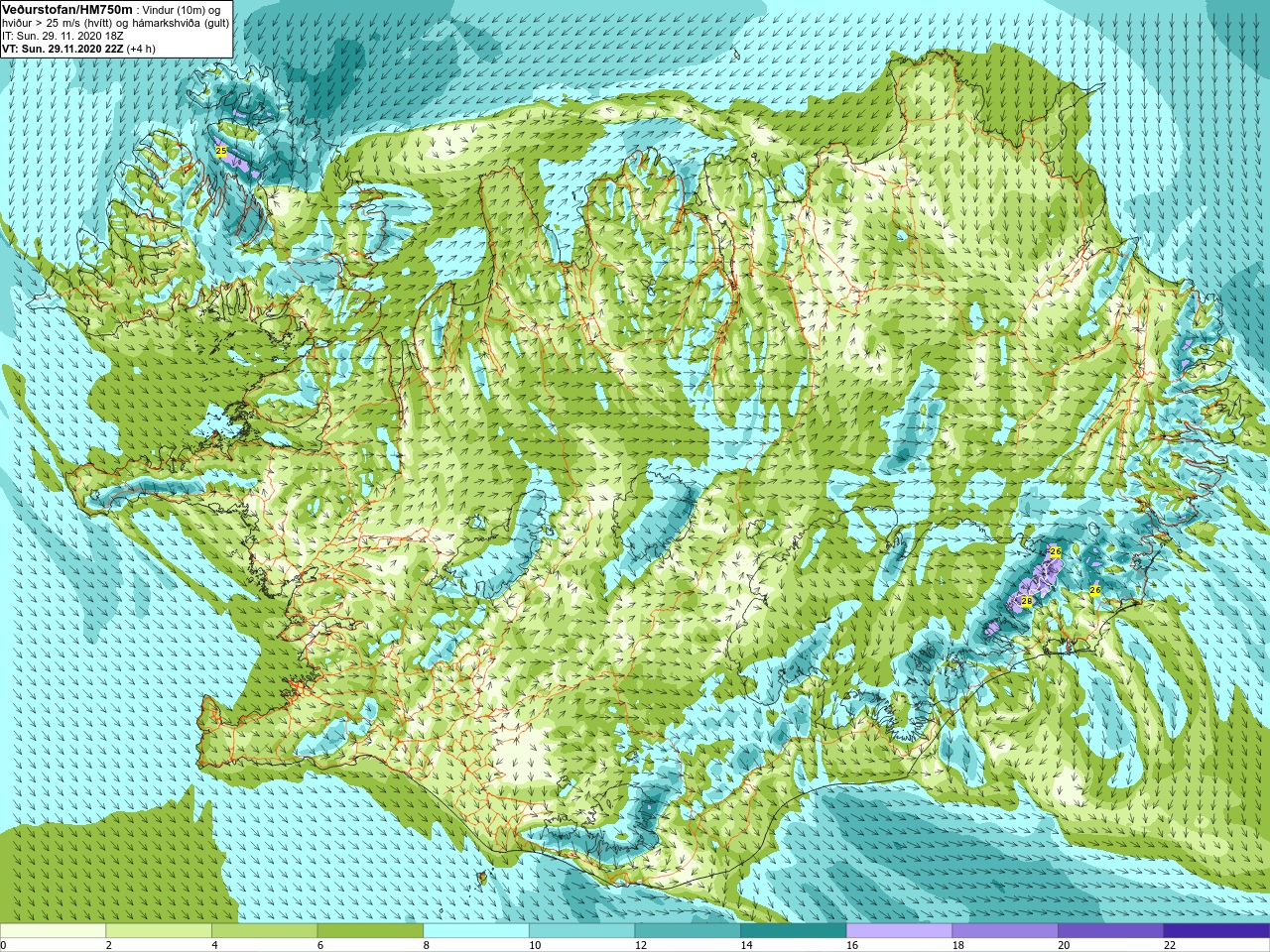Image resolution: width=1270 pixels, height=952 pixels.
Task: Click the legend scale value 14
Action: [746, 946]
